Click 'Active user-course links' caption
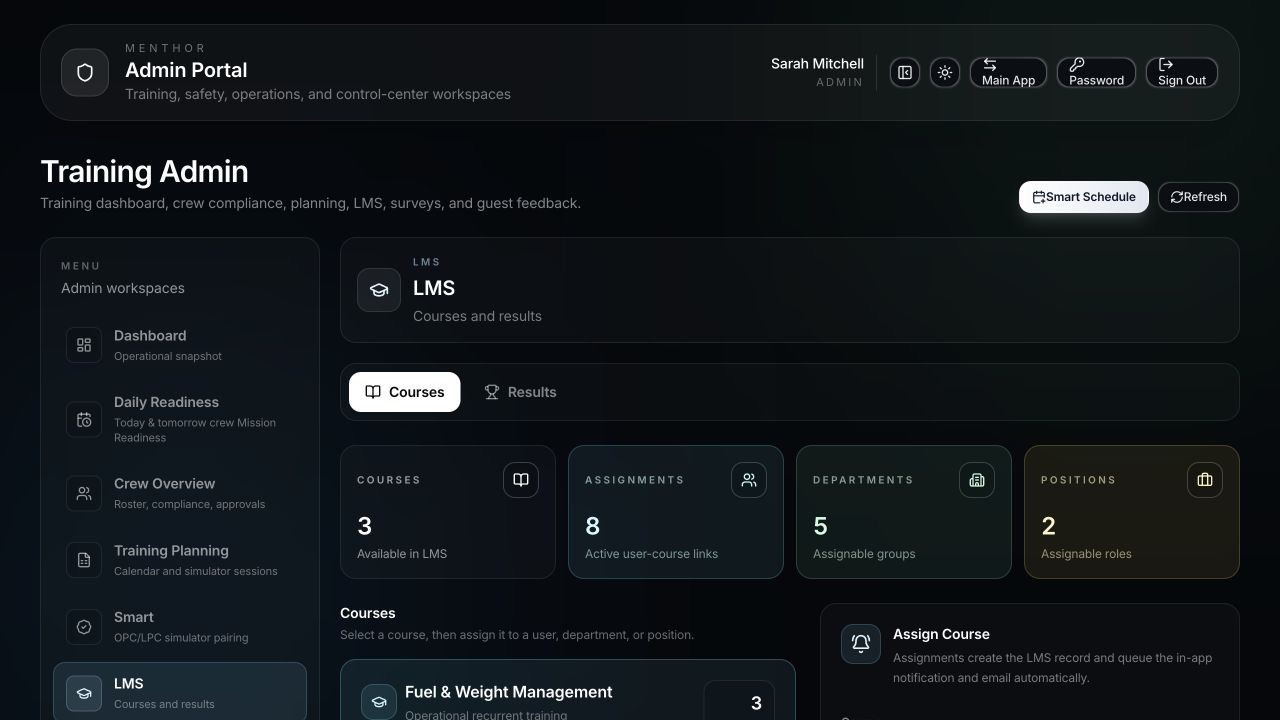Image resolution: width=1280 pixels, height=720 pixels. click(651, 554)
